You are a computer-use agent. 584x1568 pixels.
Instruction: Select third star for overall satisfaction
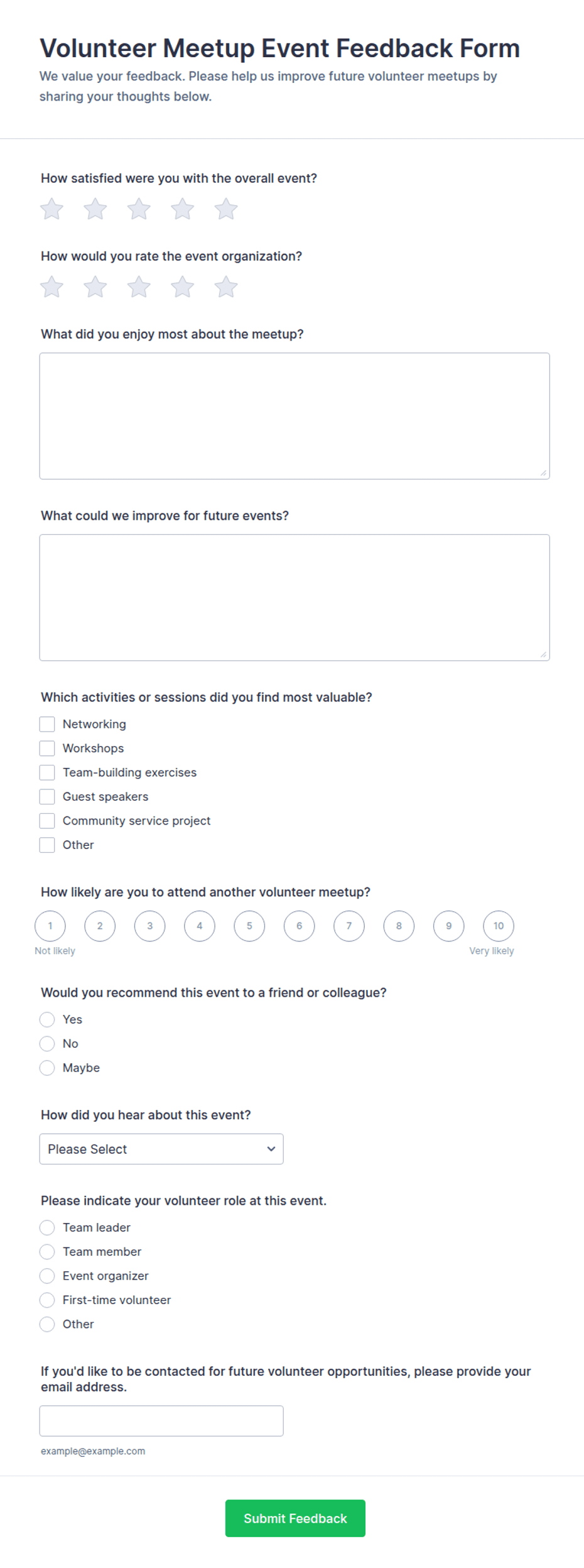coord(139,209)
